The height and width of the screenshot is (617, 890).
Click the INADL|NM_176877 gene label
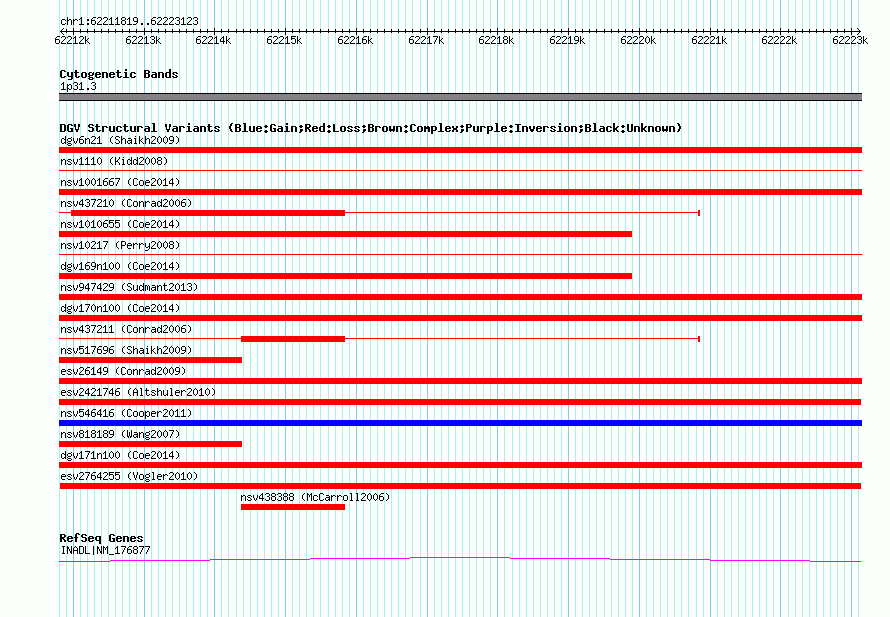click(105, 550)
